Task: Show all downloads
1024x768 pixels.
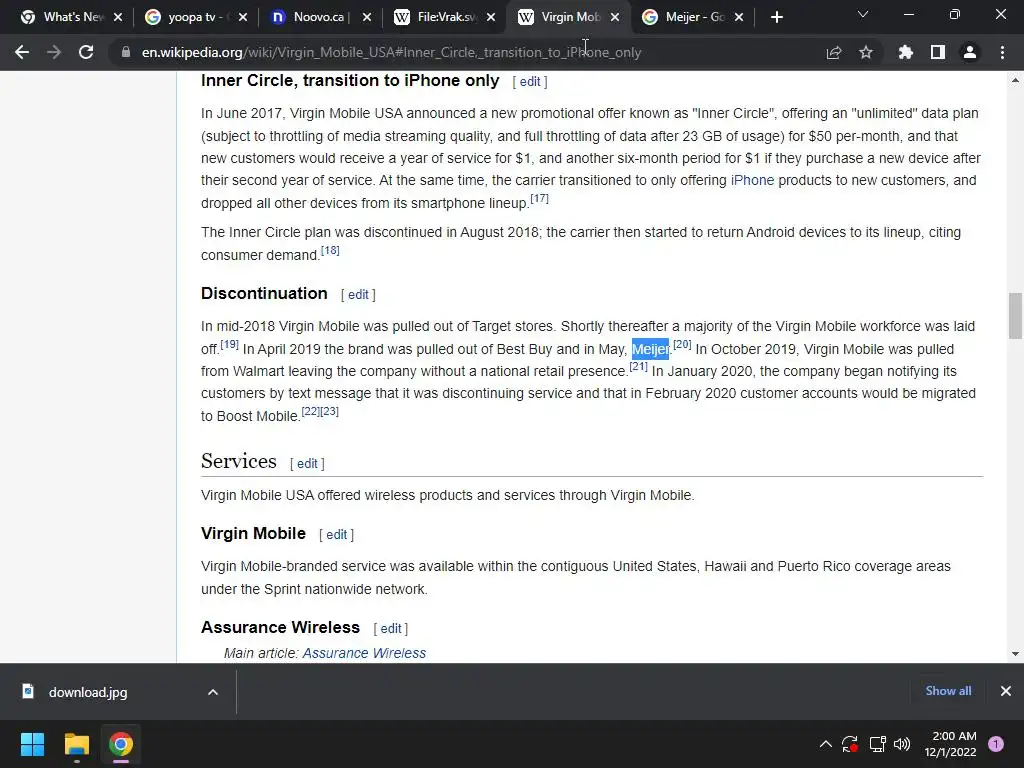Action: pos(948,691)
